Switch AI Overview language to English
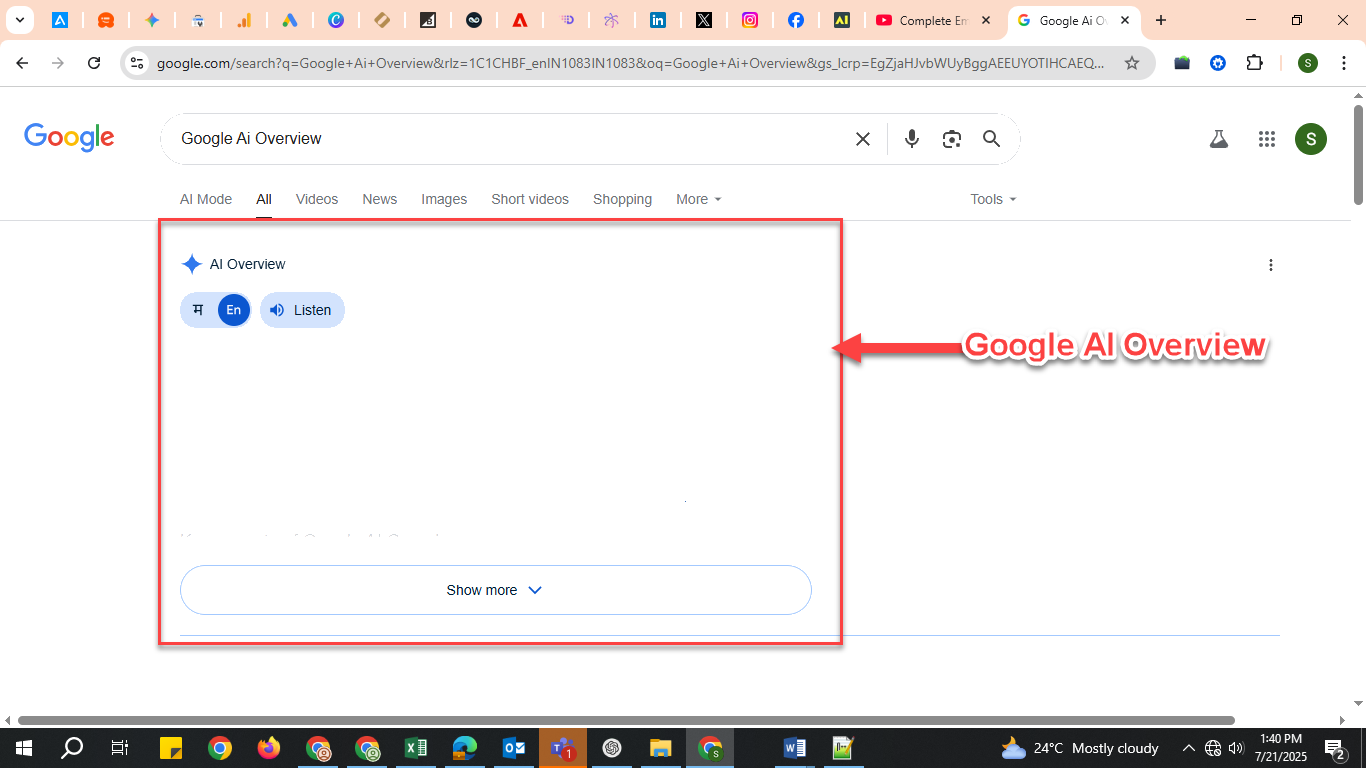The height and width of the screenshot is (768, 1366). tap(233, 310)
